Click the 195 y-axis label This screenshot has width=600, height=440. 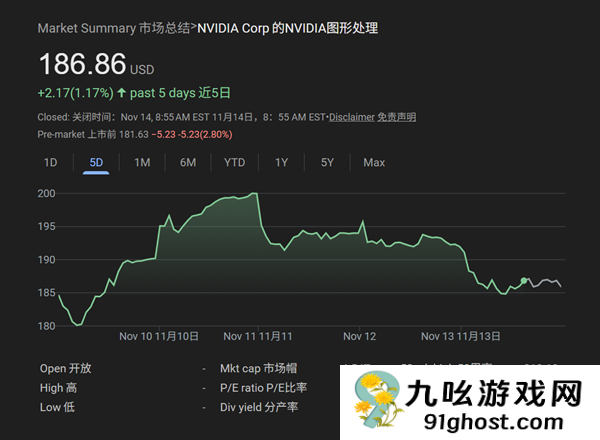pyautogui.click(x=46, y=227)
